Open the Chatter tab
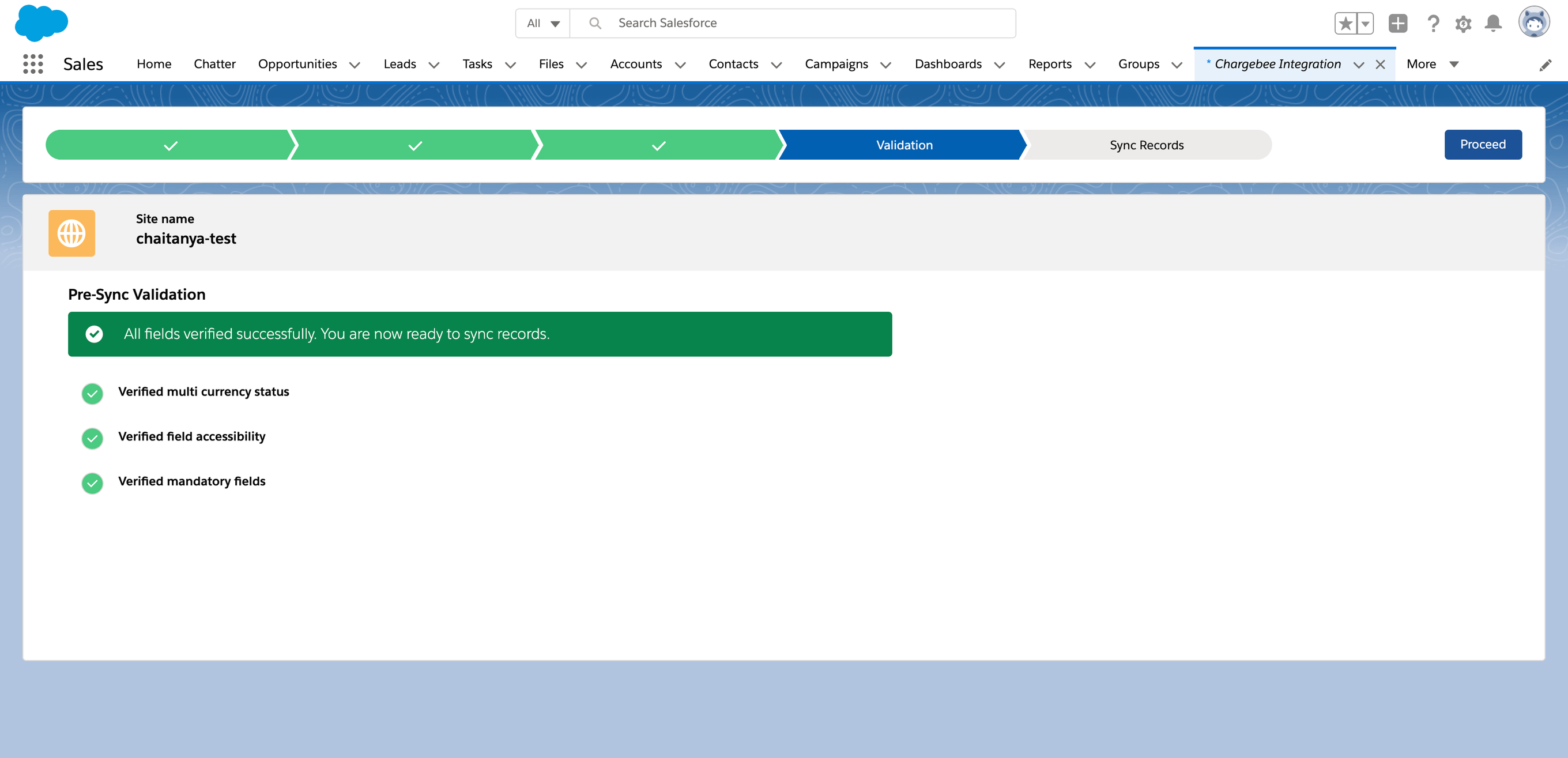The height and width of the screenshot is (758, 1568). pos(214,64)
